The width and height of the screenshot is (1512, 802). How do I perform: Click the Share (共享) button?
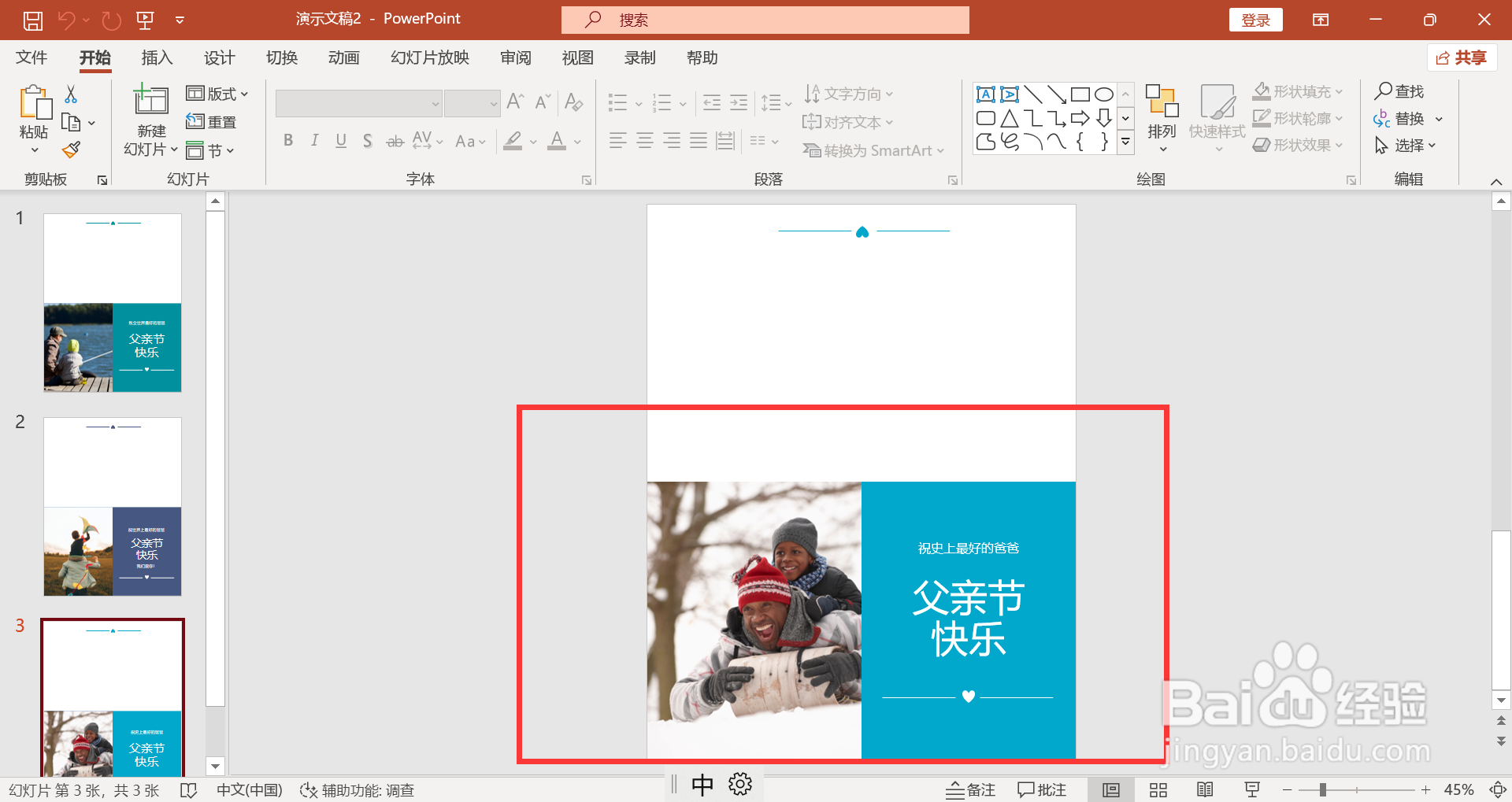point(1462,57)
